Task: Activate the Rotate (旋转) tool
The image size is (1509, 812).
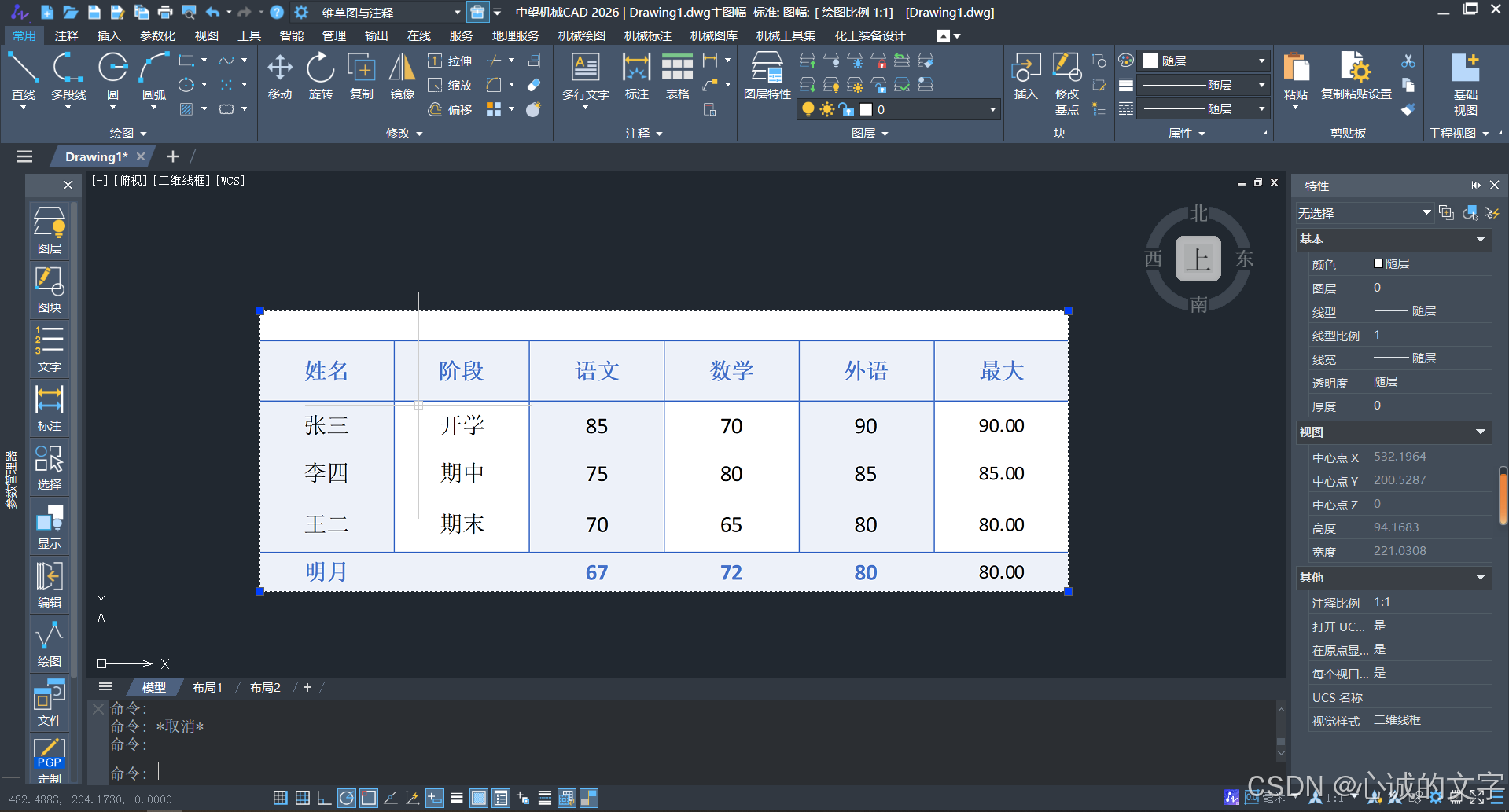Action: (x=321, y=77)
